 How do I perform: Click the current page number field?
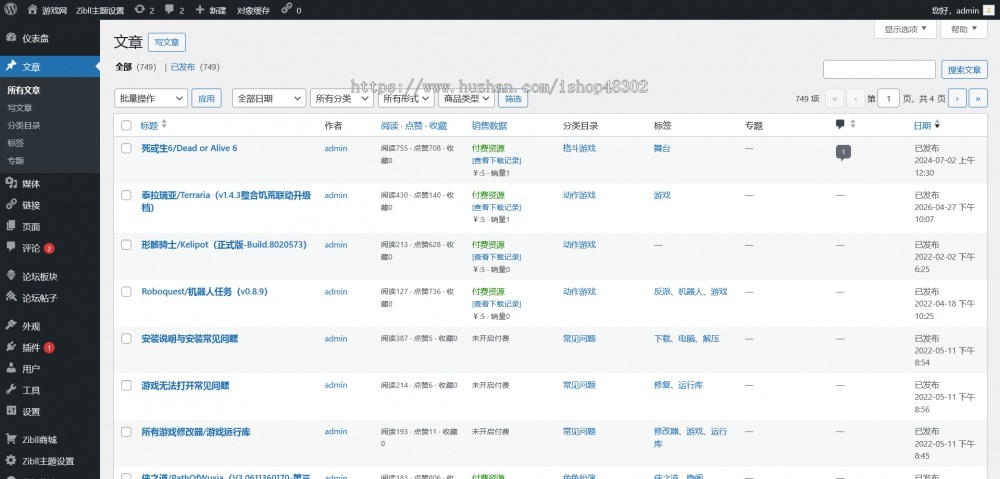[888, 98]
